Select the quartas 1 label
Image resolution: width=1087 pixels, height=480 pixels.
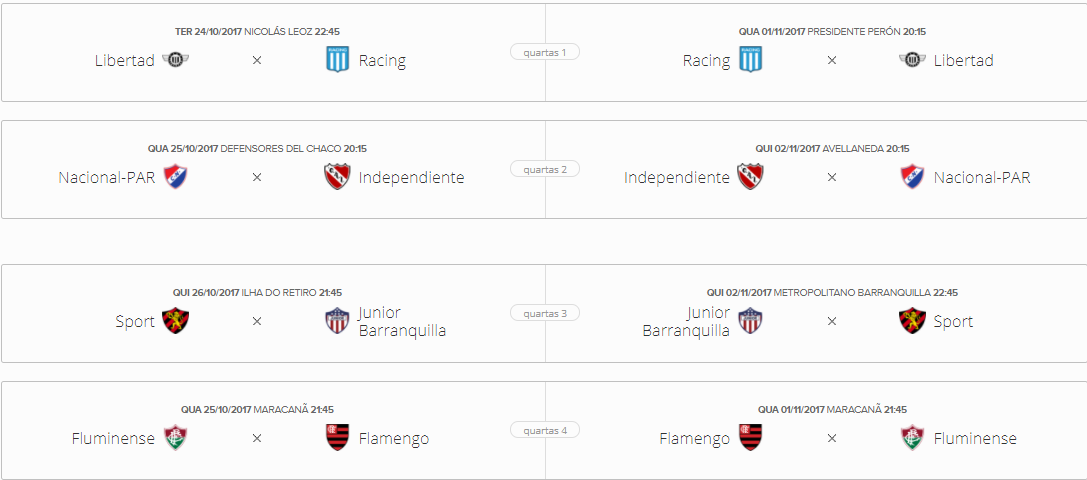point(545,52)
